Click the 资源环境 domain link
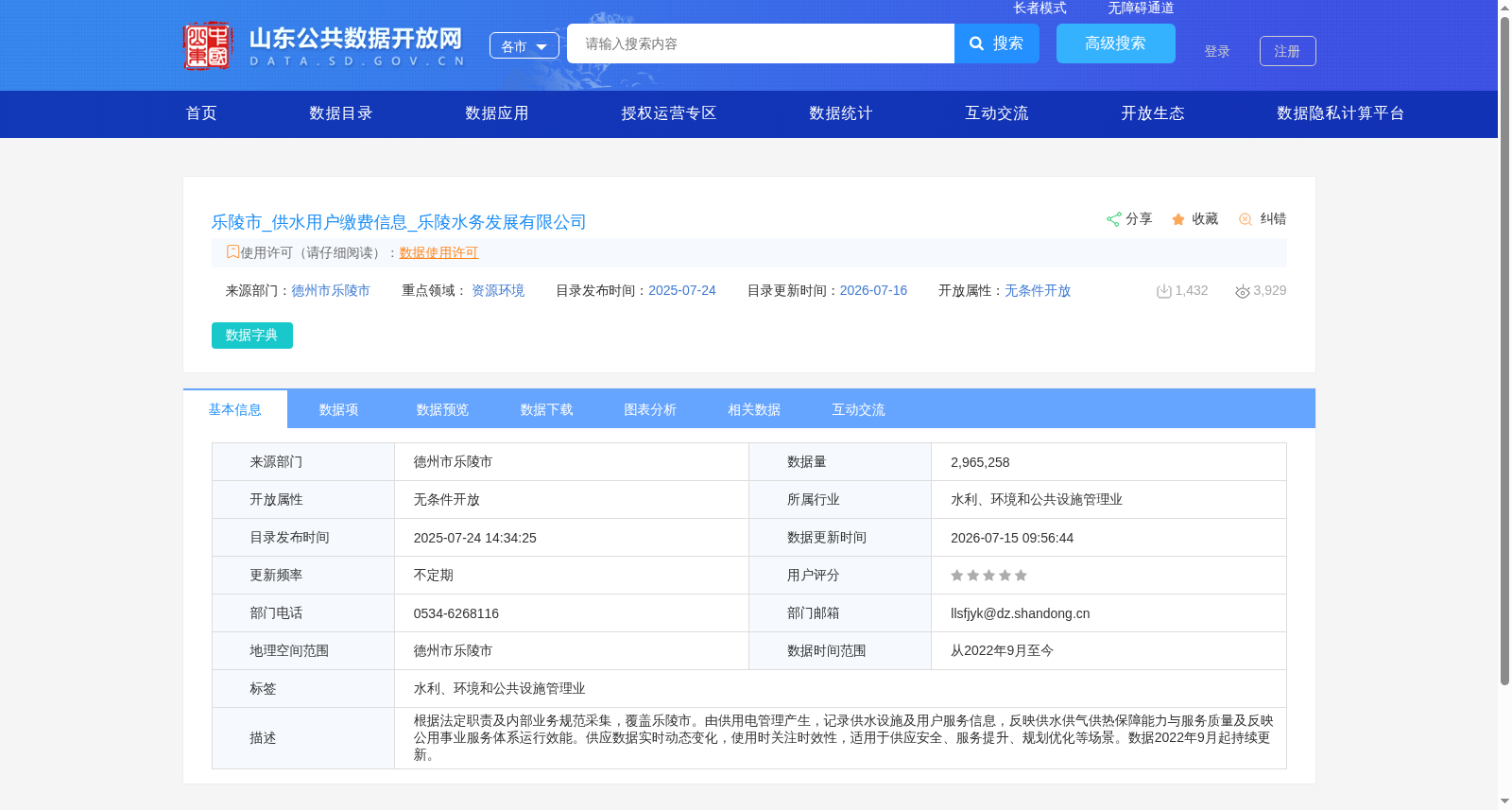The height and width of the screenshot is (810, 1512). coord(498,290)
